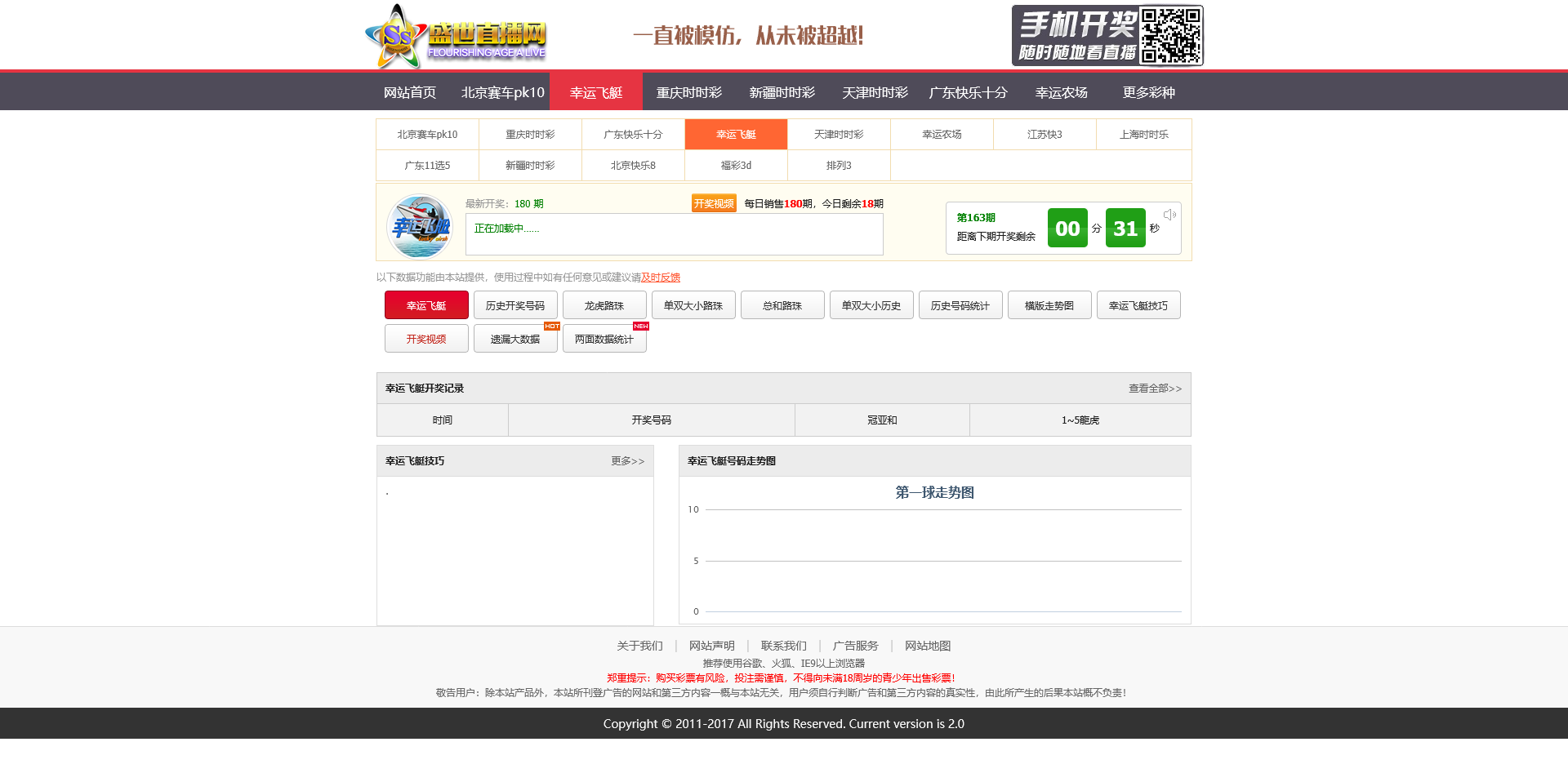Click the mobile lottery QR code banner
This screenshot has height=773, width=1568.
[x=1107, y=36]
